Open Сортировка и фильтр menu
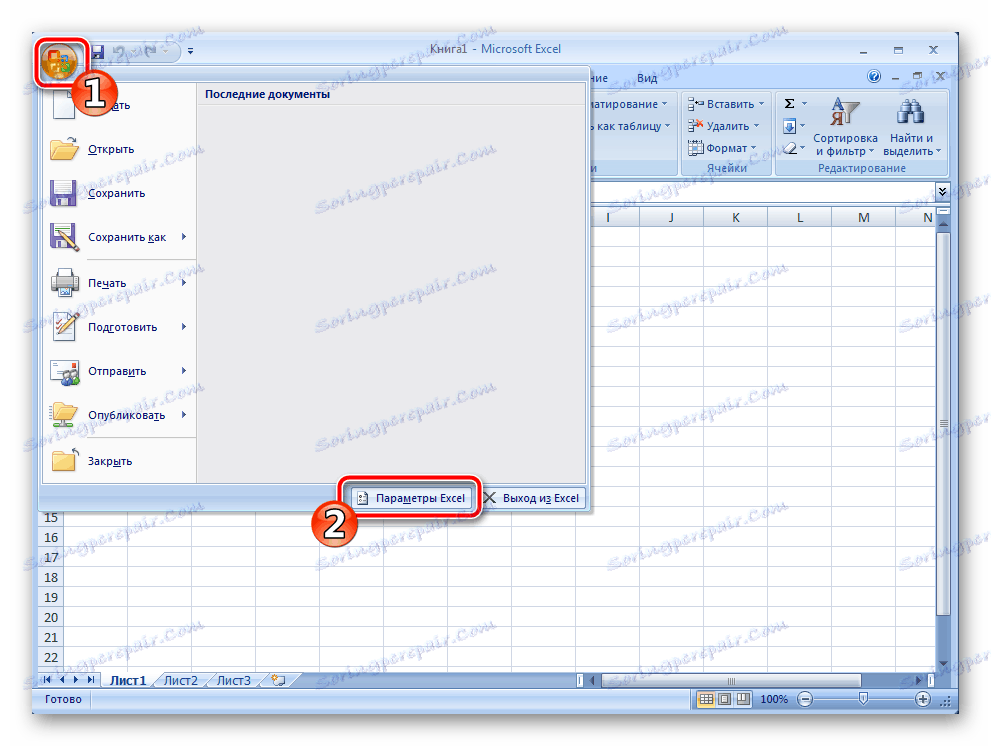Screen dimensions: 991x746 [845, 127]
